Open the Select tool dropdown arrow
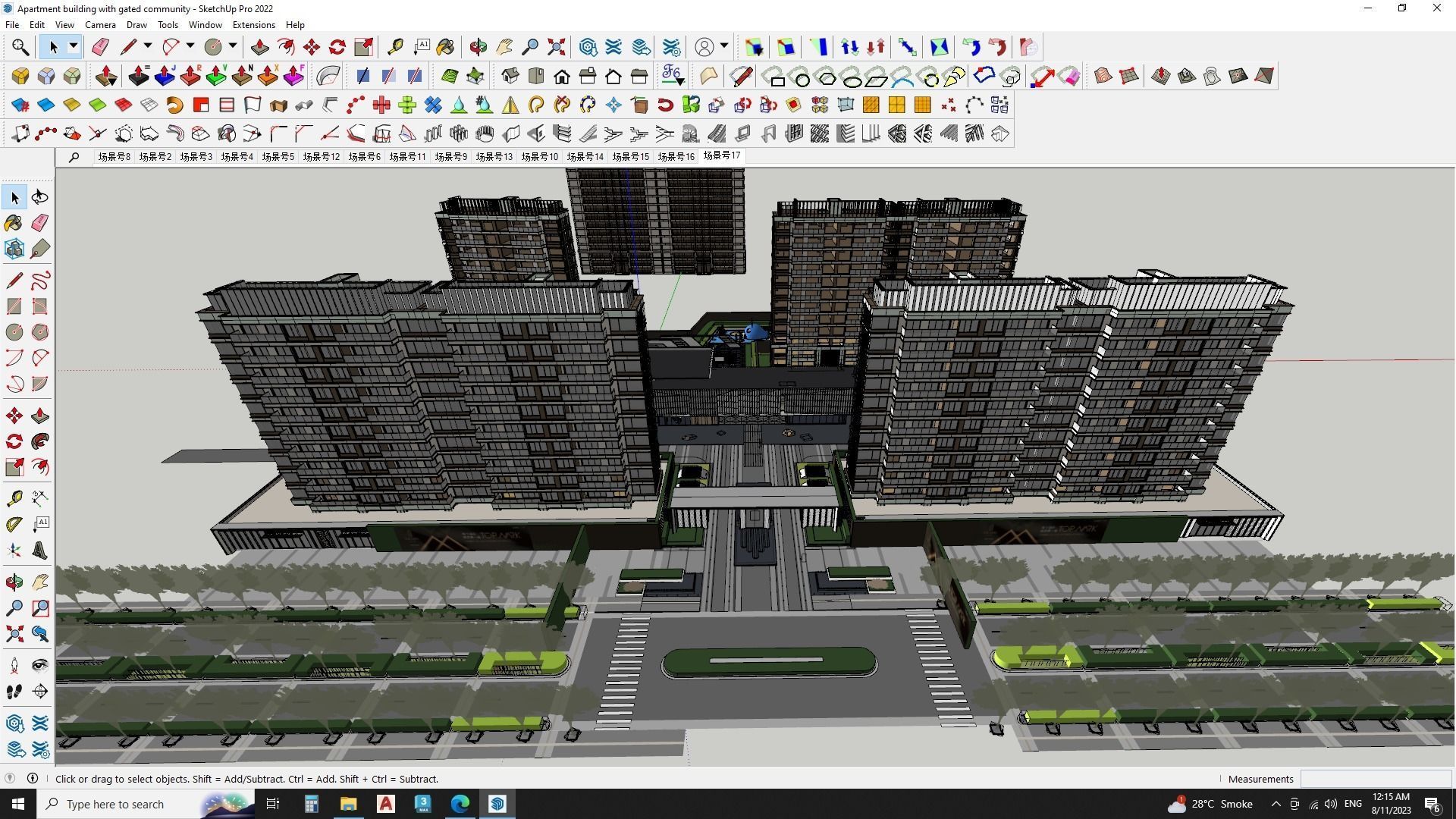This screenshot has height=819, width=1456. click(73, 46)
